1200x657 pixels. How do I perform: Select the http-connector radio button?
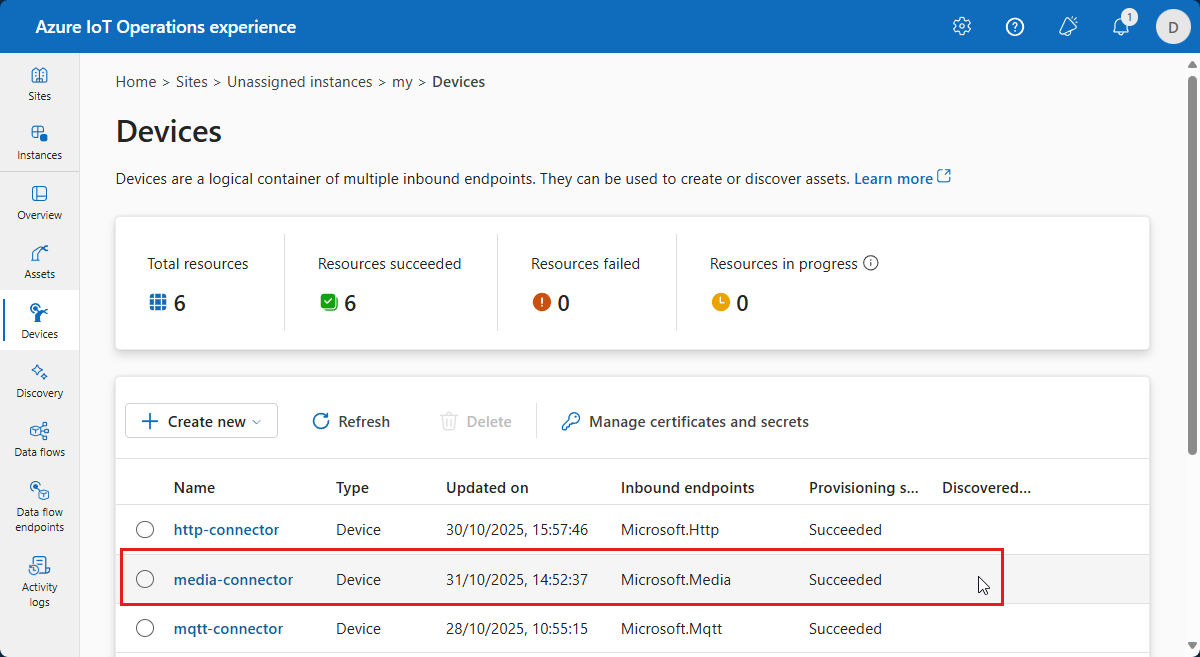coord(145,529)
